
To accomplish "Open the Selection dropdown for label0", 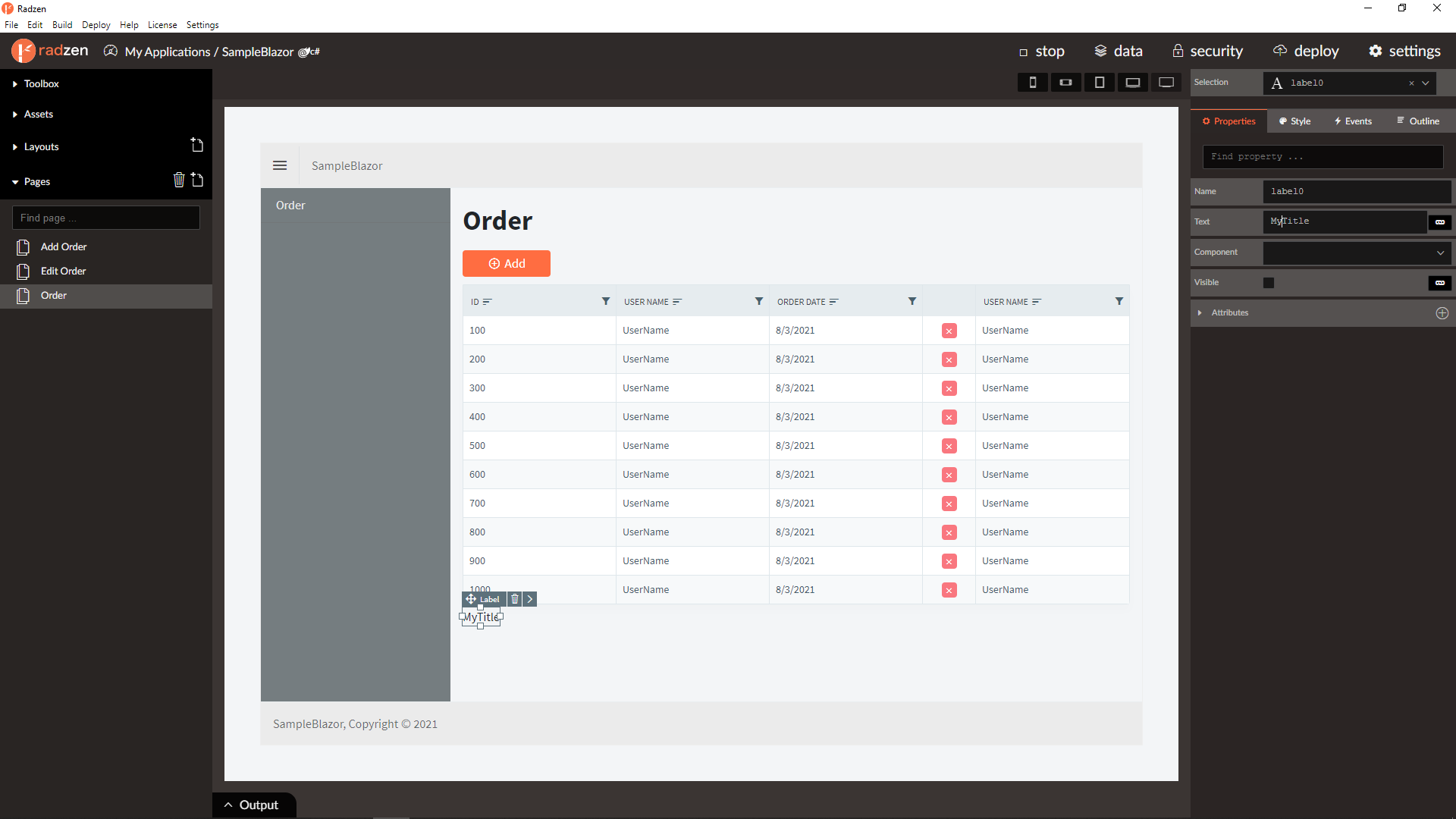I will [1425, 83].
